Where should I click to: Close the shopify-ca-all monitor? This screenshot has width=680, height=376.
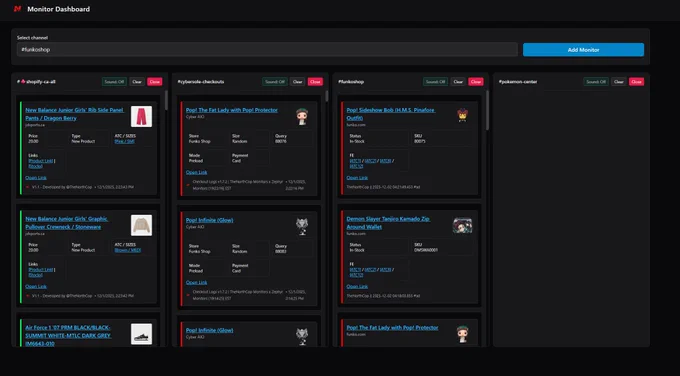click(154, 82)
